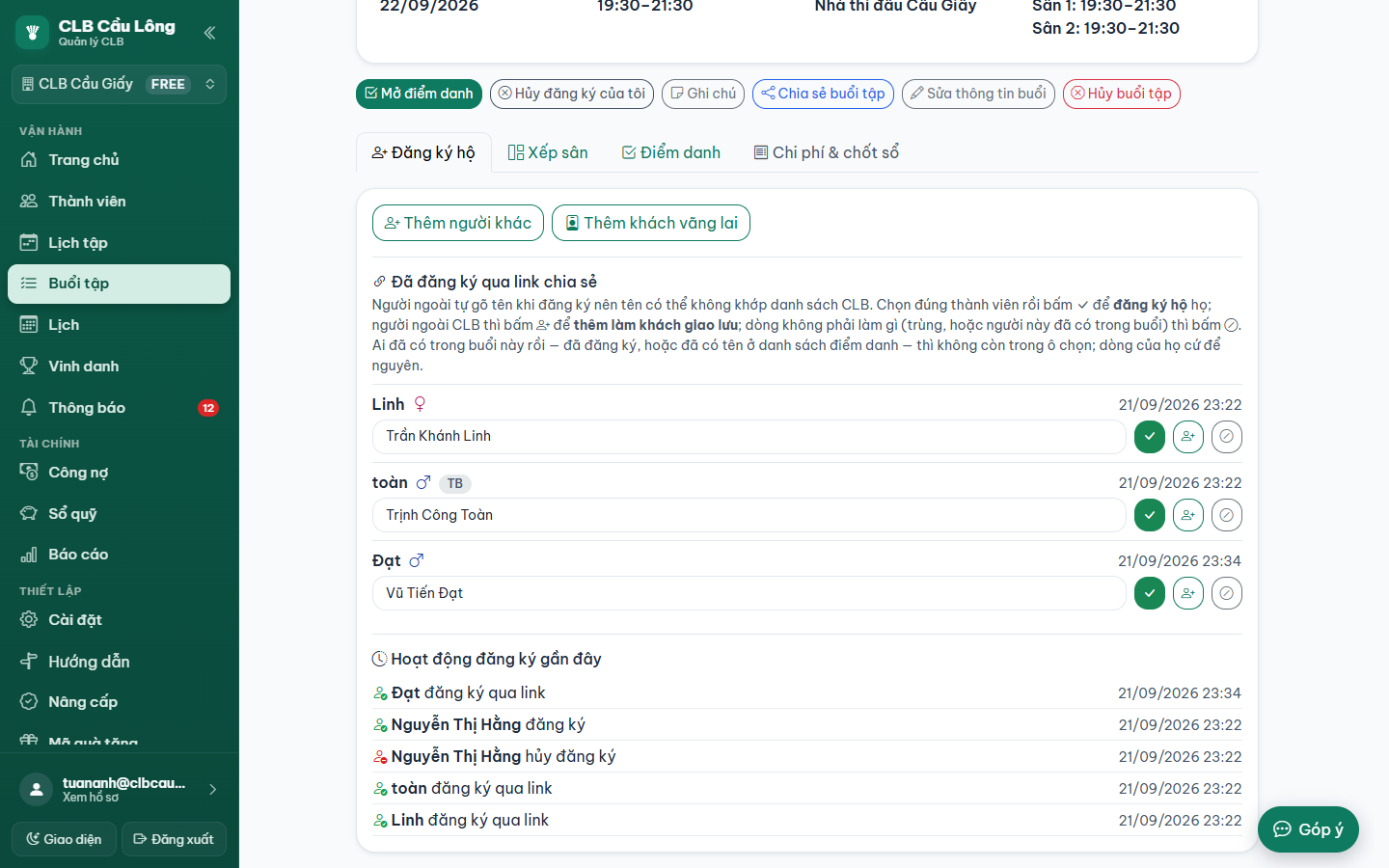Dismiss the Linh registration row
Screen dimensions: 1389x868
point(1227,437)
